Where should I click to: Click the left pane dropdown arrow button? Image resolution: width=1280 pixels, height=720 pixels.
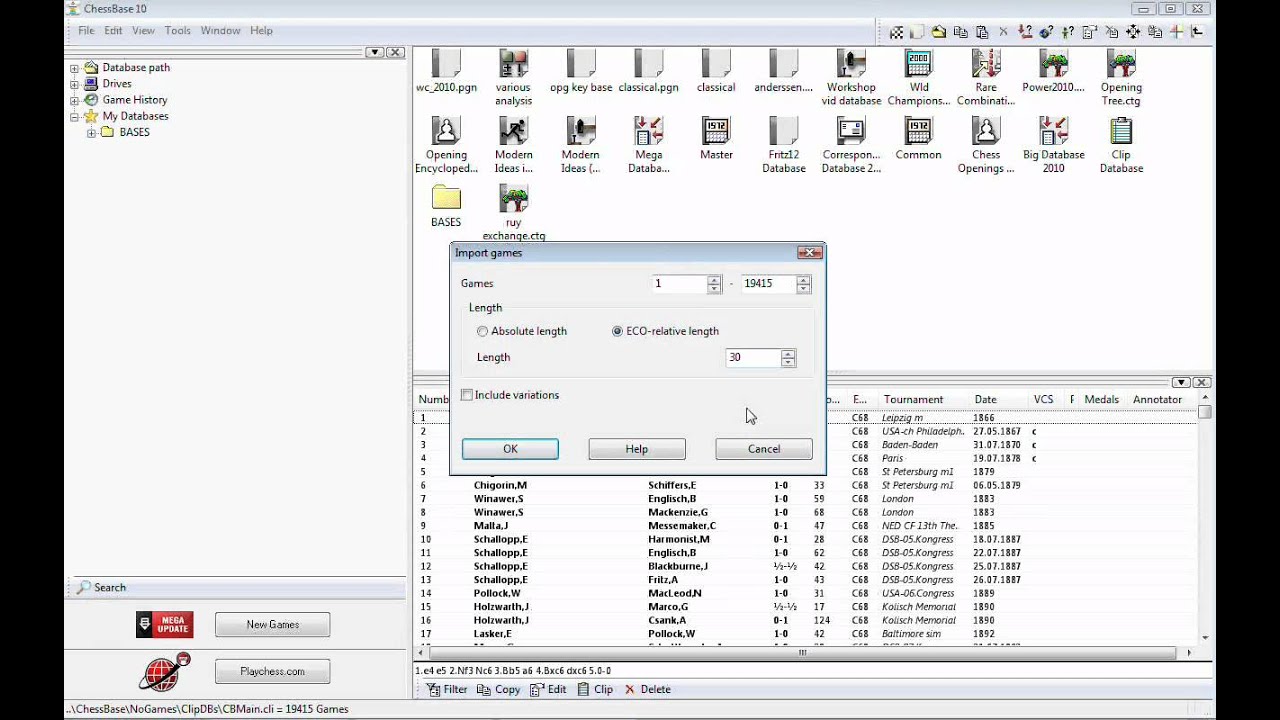coord(374,52)
